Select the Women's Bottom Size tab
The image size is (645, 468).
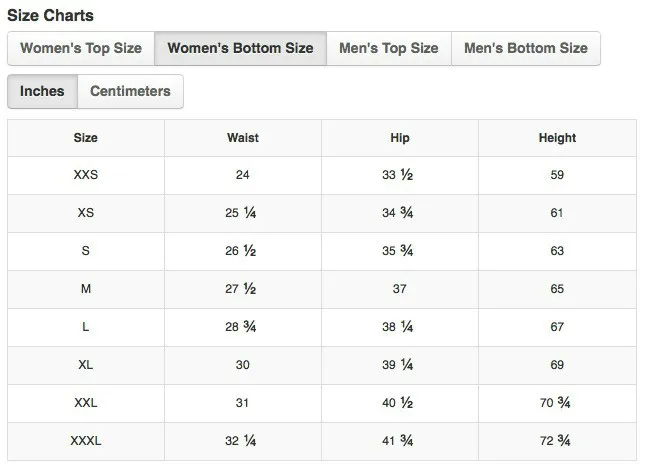[241, 48]
